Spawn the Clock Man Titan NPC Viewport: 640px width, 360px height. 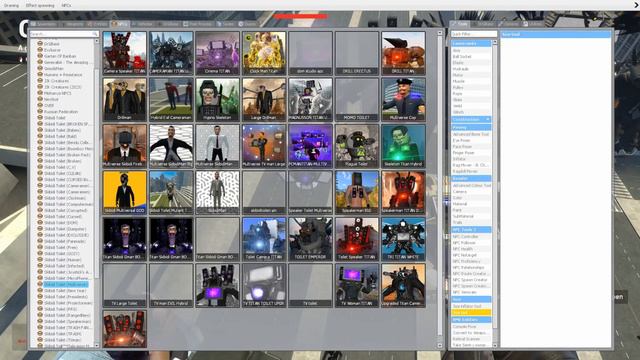(x=264, y=53)
